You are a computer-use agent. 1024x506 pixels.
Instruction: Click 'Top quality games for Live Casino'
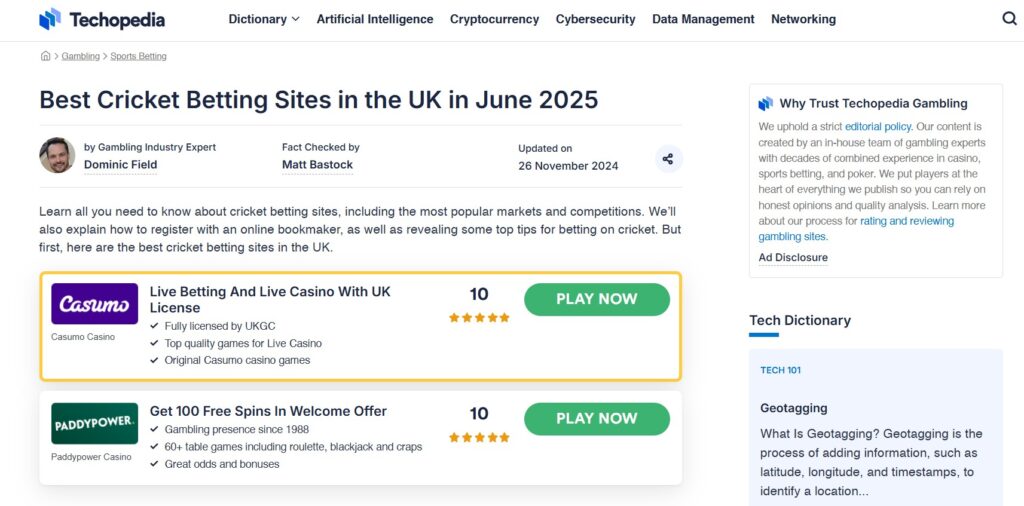point(243,343)
